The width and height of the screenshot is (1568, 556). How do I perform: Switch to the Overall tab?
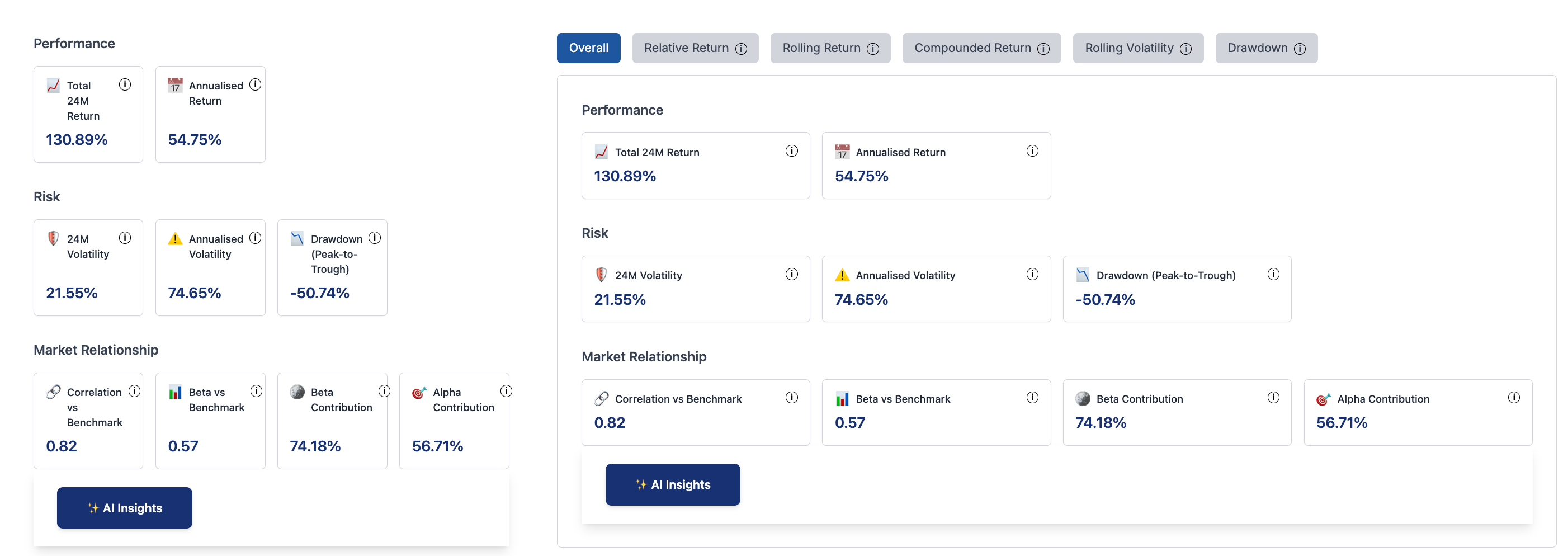[588, 48]
